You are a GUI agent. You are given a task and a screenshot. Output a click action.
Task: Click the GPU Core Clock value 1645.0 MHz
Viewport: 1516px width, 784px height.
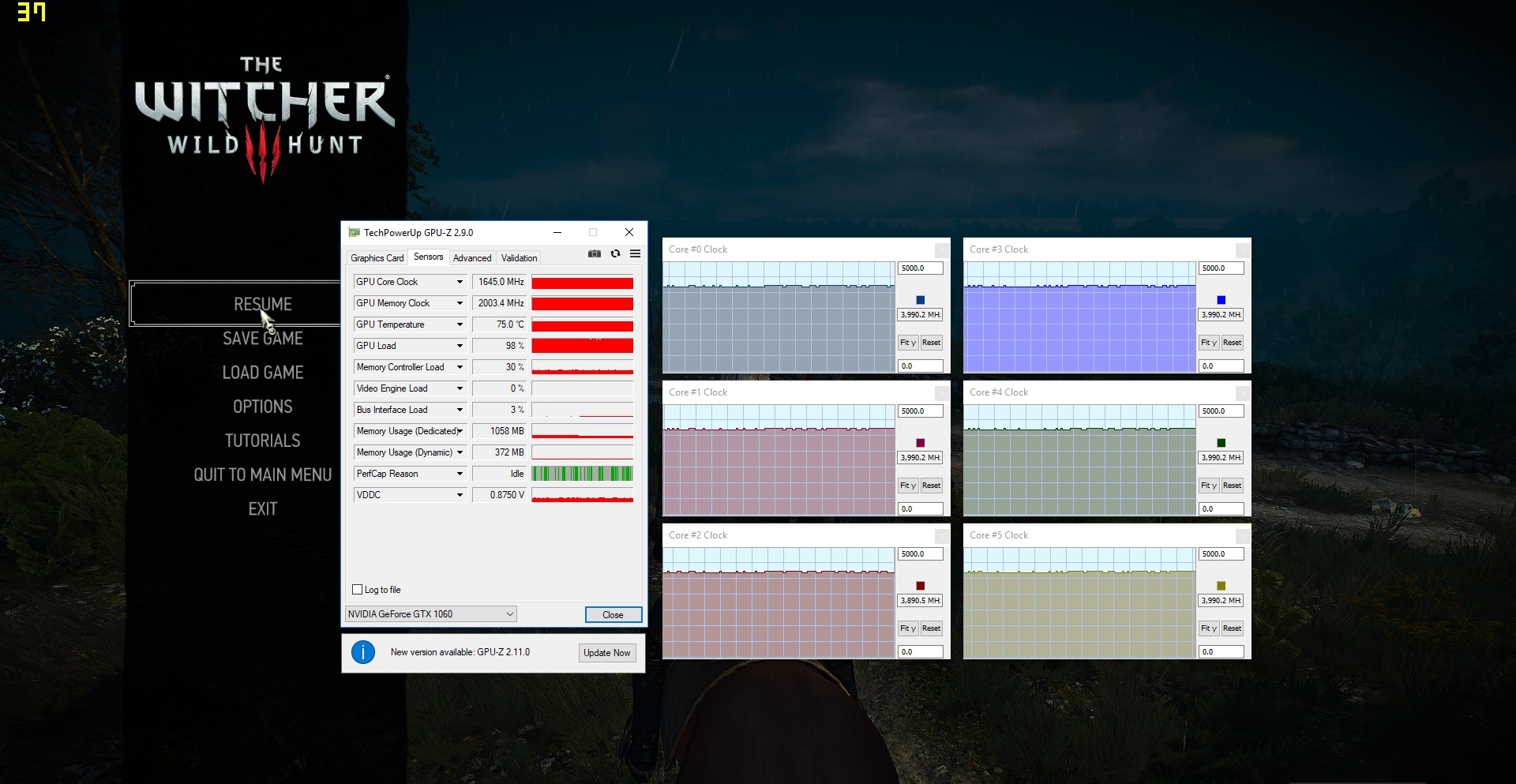pos(499,282)
